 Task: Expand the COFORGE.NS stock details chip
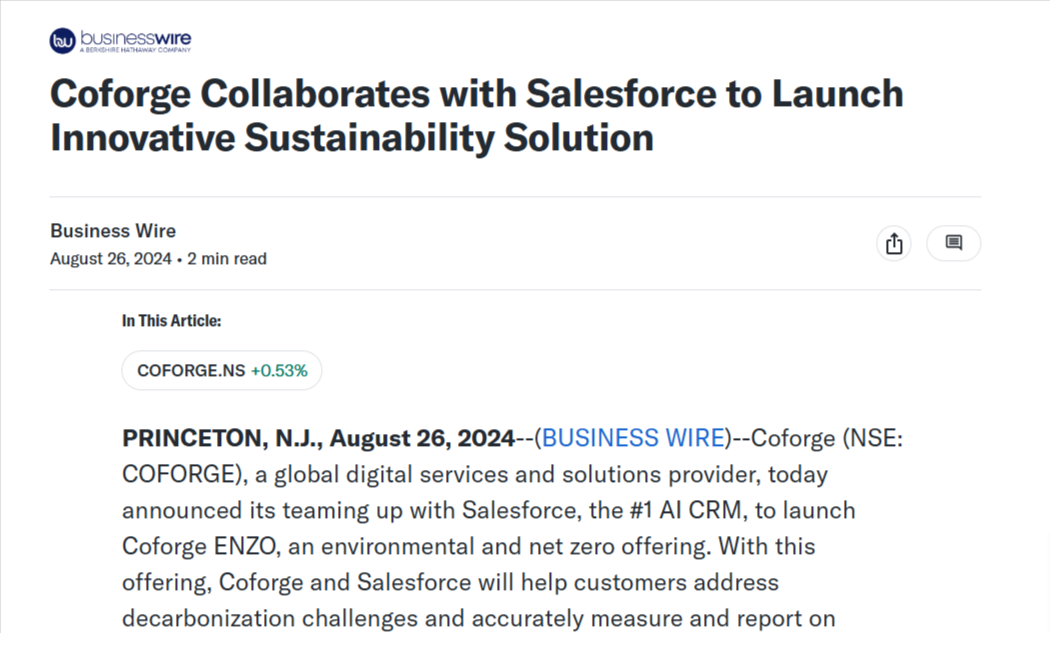pyautogui.click(x=221, y=370)
